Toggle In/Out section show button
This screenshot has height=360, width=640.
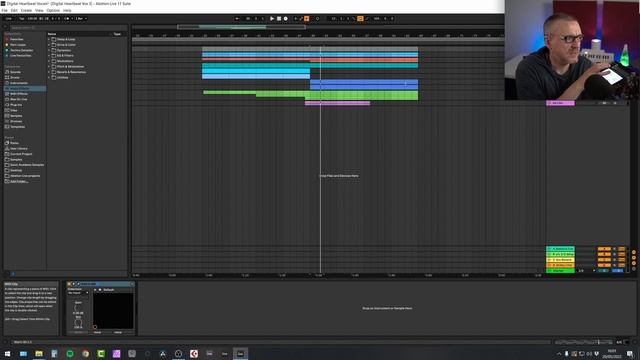[634, 252]
